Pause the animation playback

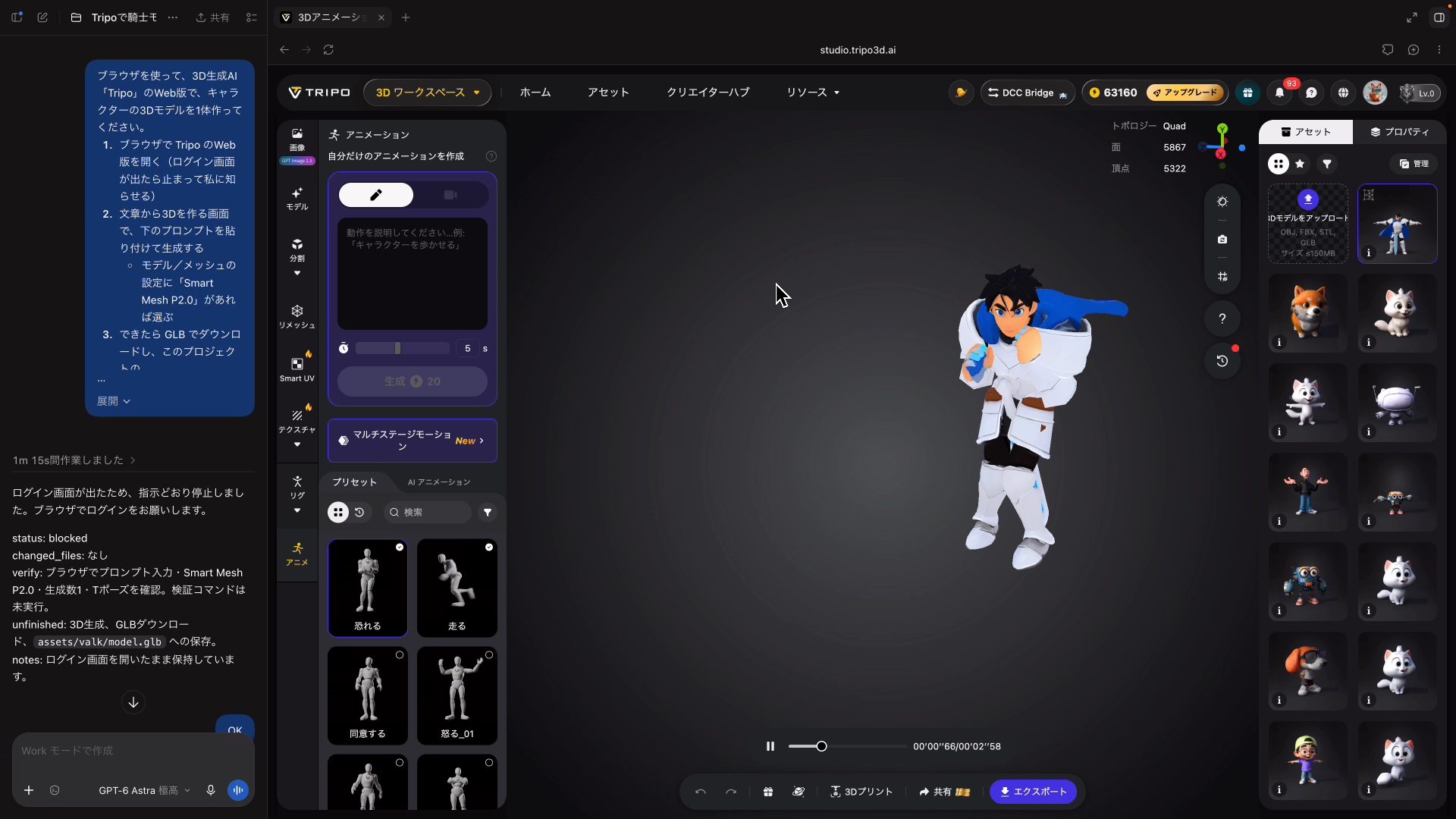click(770, 746)
